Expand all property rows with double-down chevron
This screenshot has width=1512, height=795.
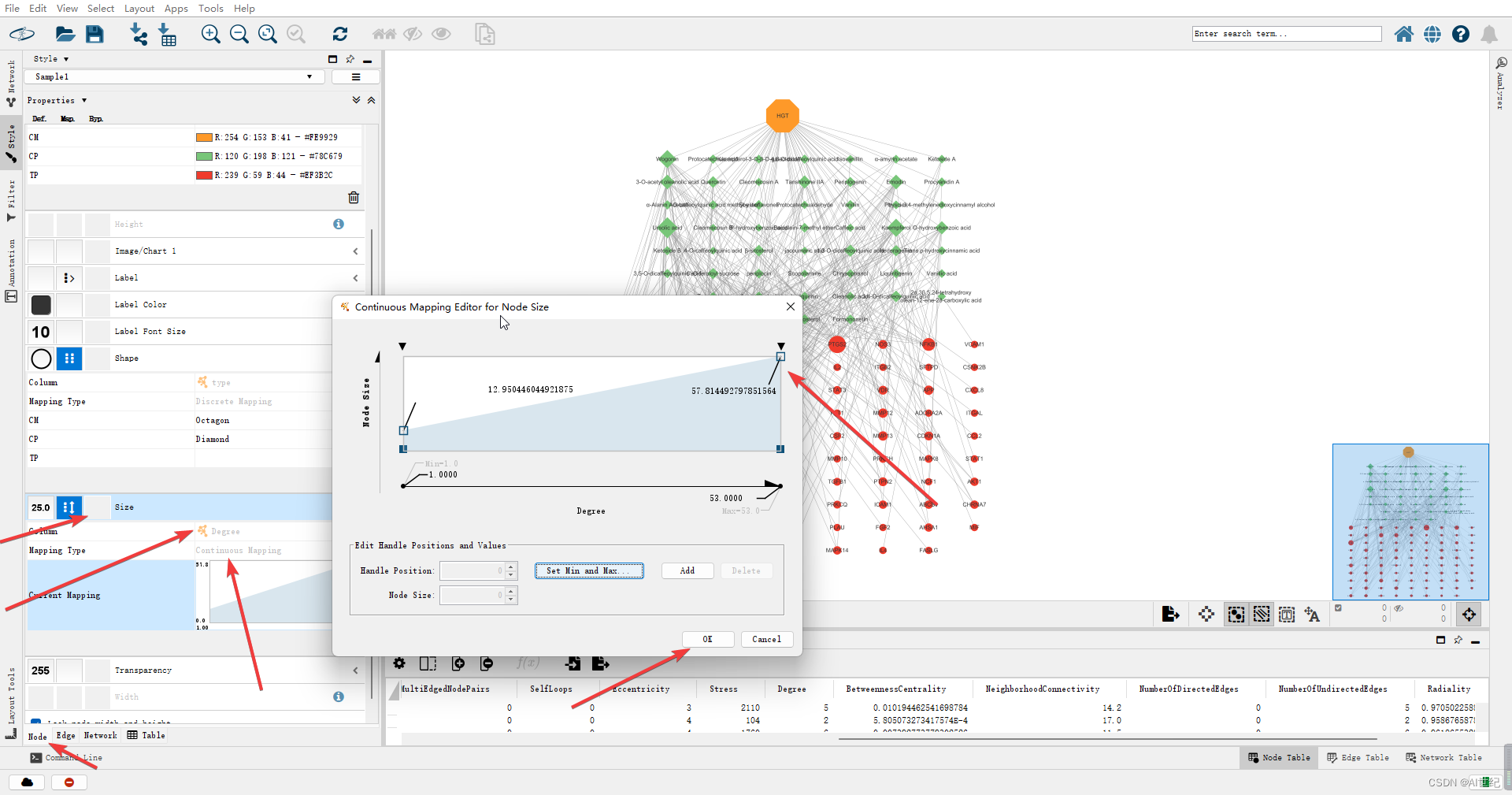356,100
